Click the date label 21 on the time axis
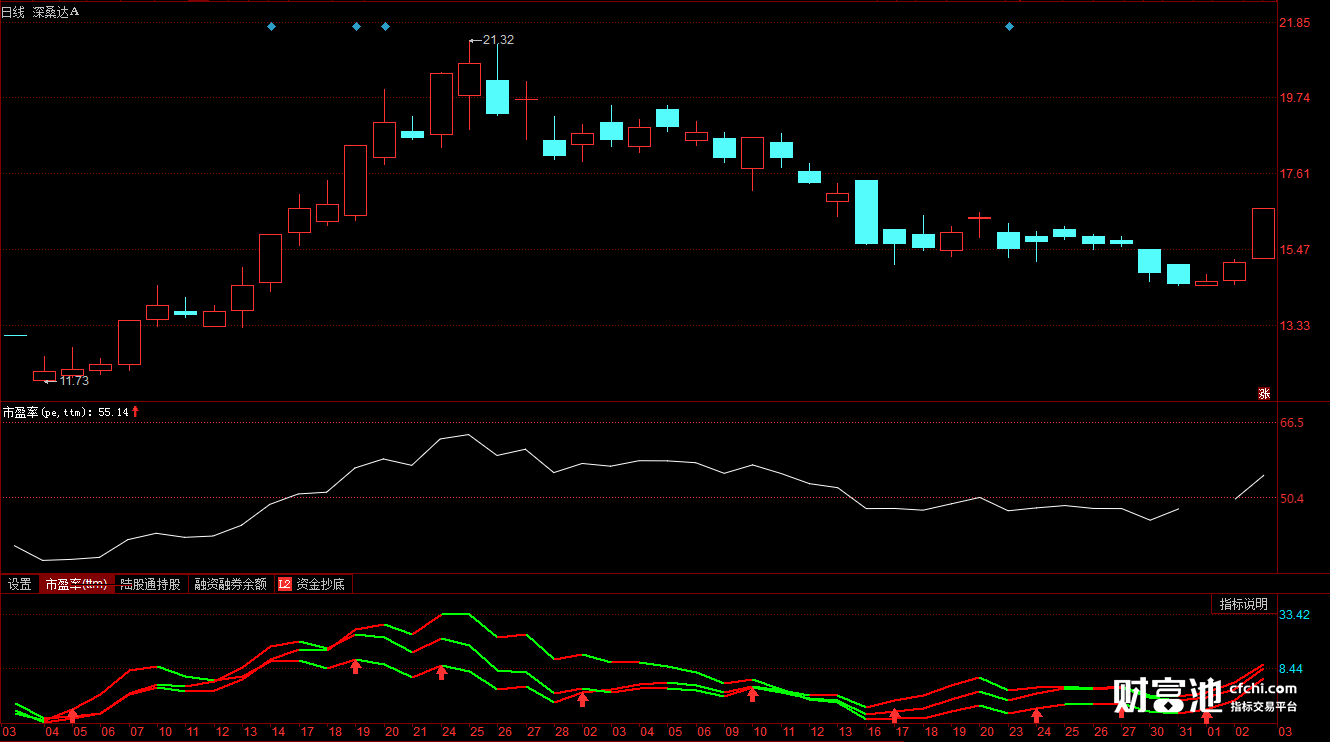 point(420,732)
